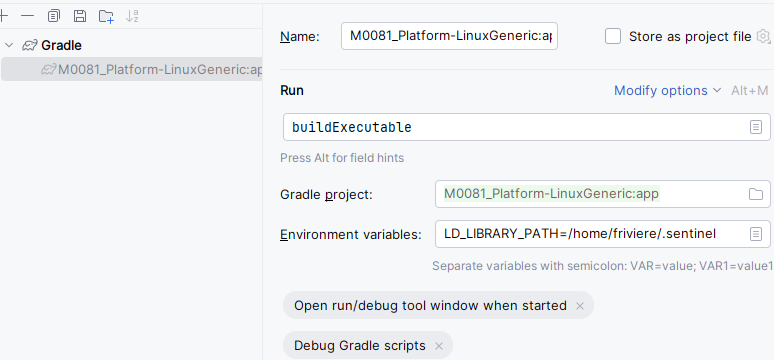
Task: Expand the Run tasks field editor
Action: [x=756, y=127]
